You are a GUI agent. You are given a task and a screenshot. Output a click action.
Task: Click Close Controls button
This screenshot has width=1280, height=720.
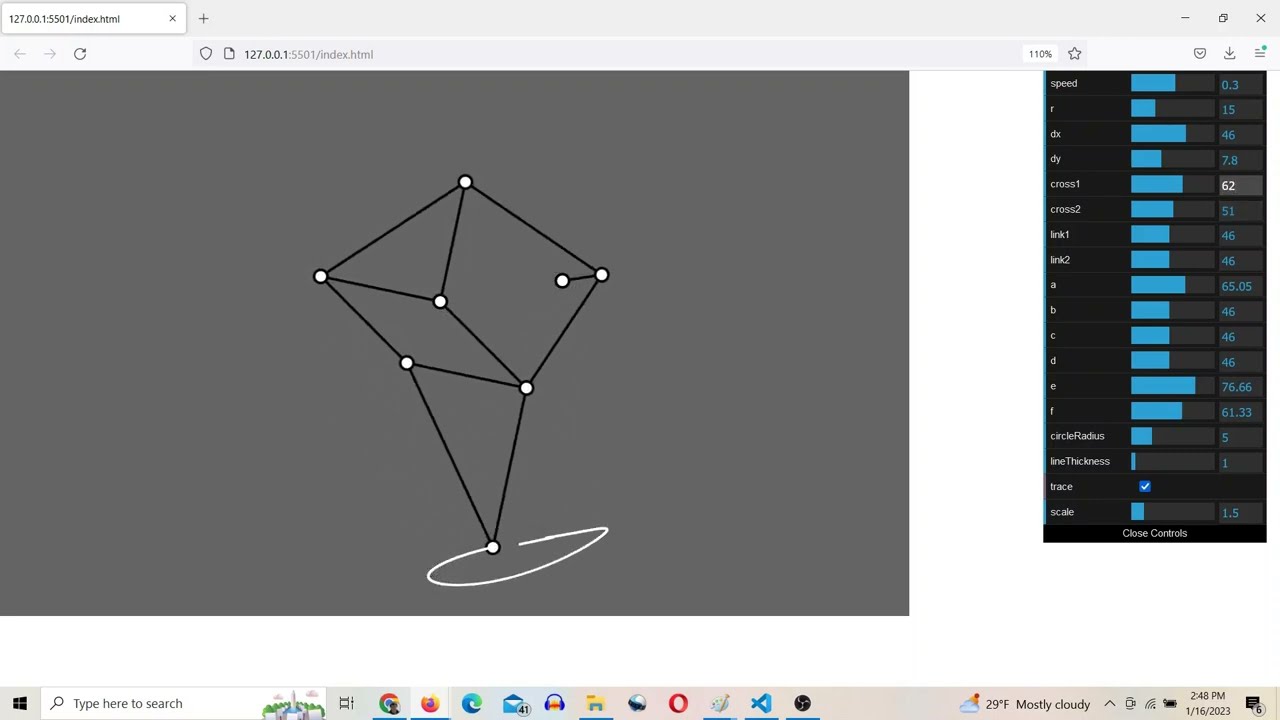[1154, 533]
